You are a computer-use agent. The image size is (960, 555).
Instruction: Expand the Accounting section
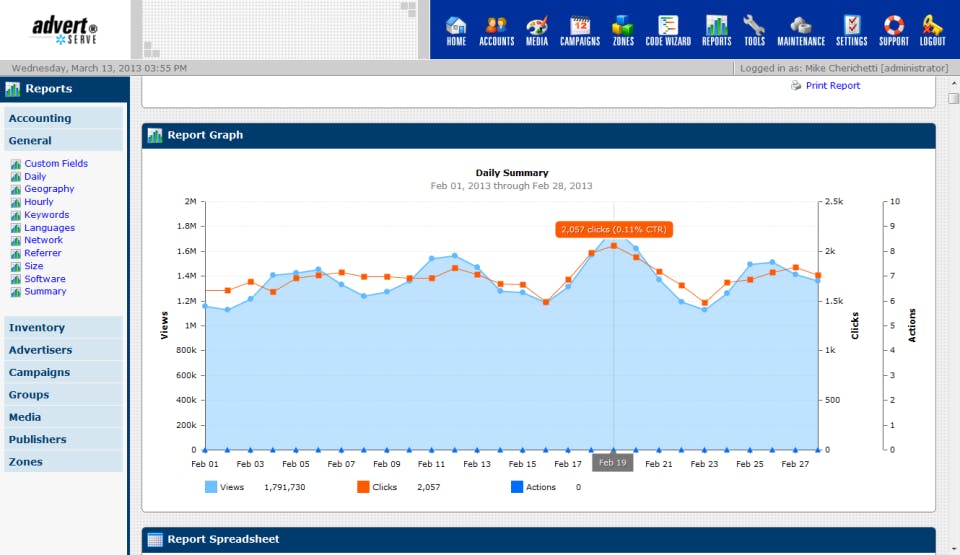[x=64, y=118]
